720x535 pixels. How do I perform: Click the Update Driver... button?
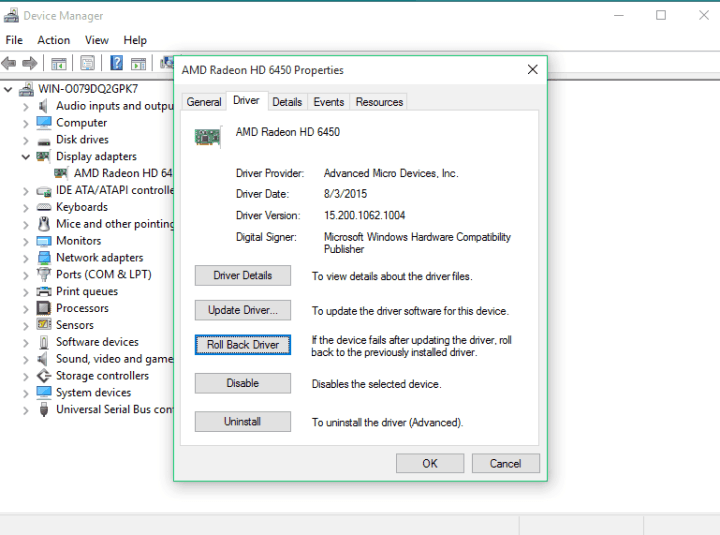point(242,310)
